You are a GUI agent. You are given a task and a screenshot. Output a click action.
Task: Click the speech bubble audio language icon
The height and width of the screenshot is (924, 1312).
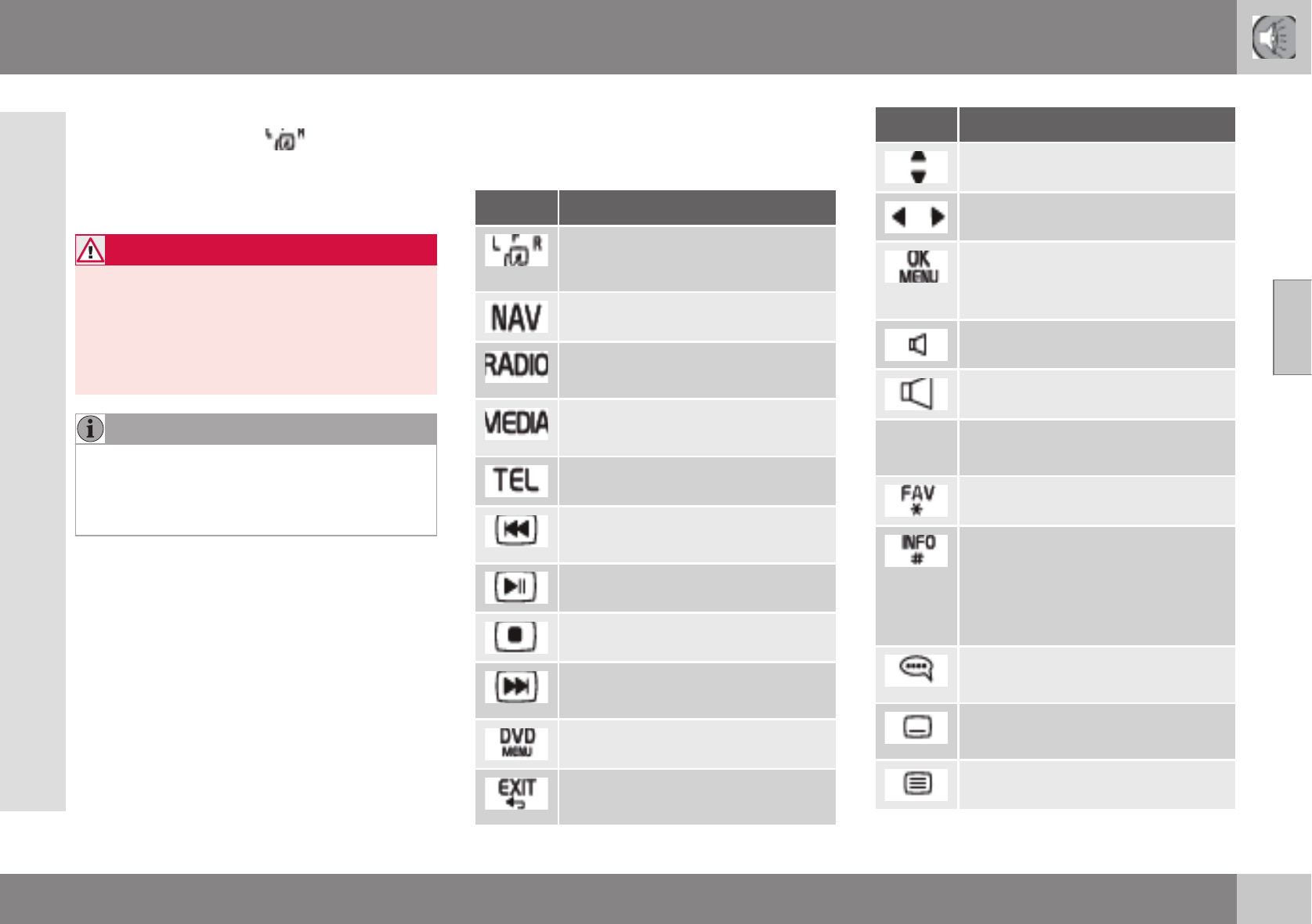916,670
